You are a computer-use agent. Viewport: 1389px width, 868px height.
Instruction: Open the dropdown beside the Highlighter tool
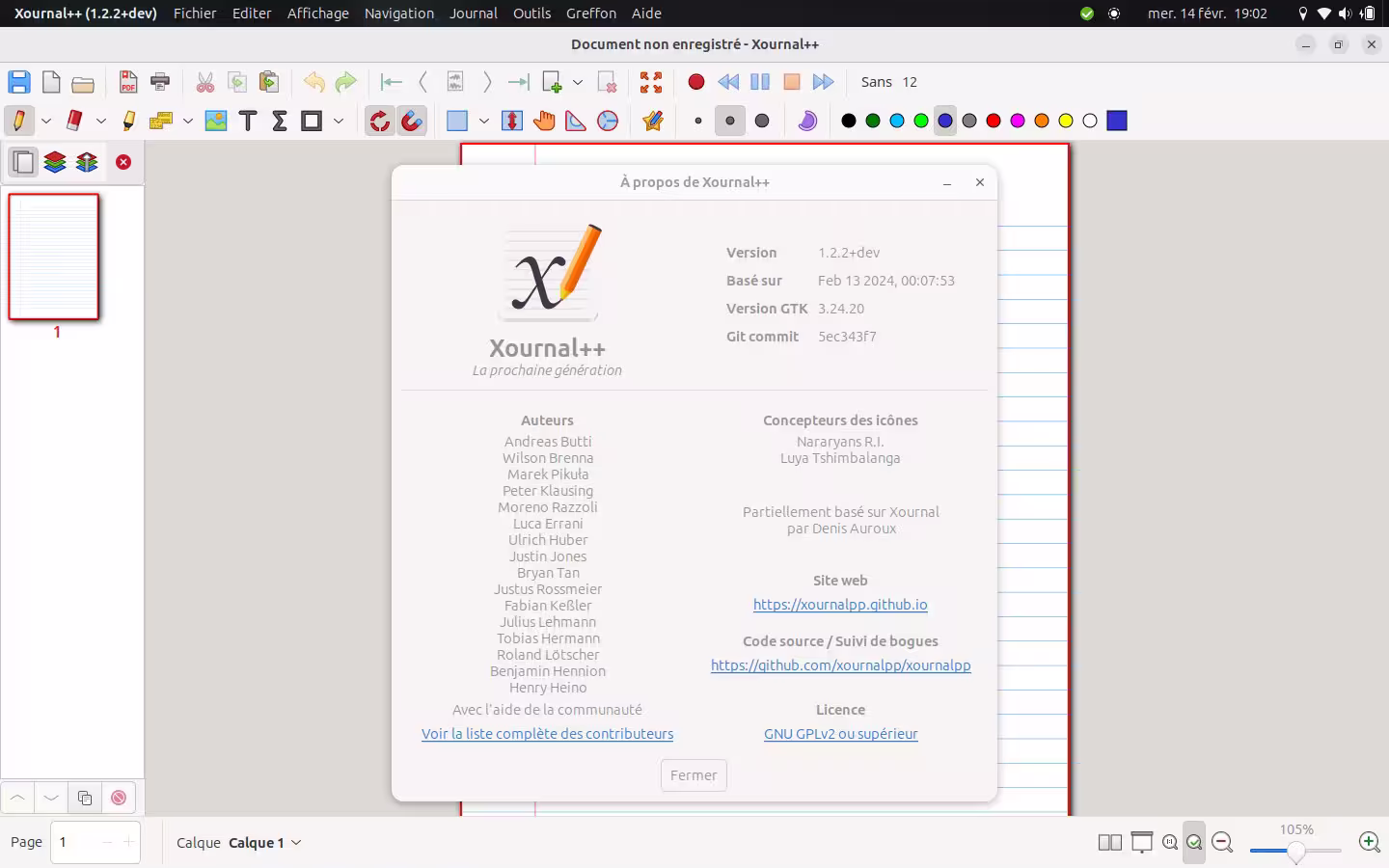pos(187,121)
